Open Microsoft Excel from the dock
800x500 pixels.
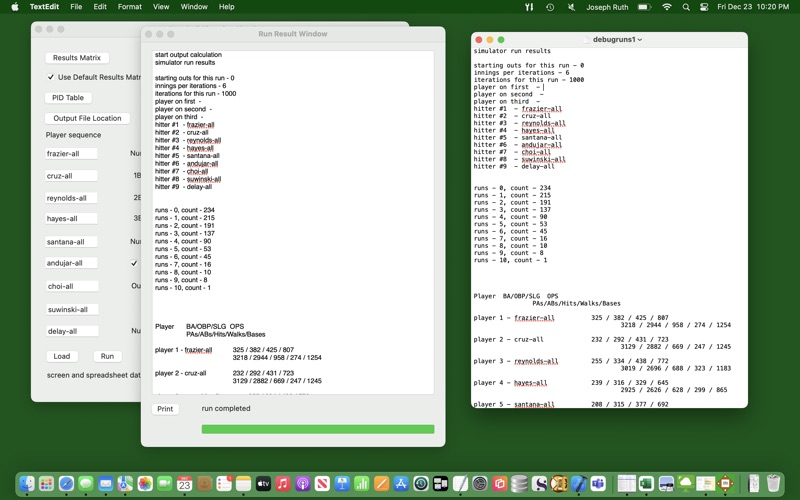(x=646, y=483)
